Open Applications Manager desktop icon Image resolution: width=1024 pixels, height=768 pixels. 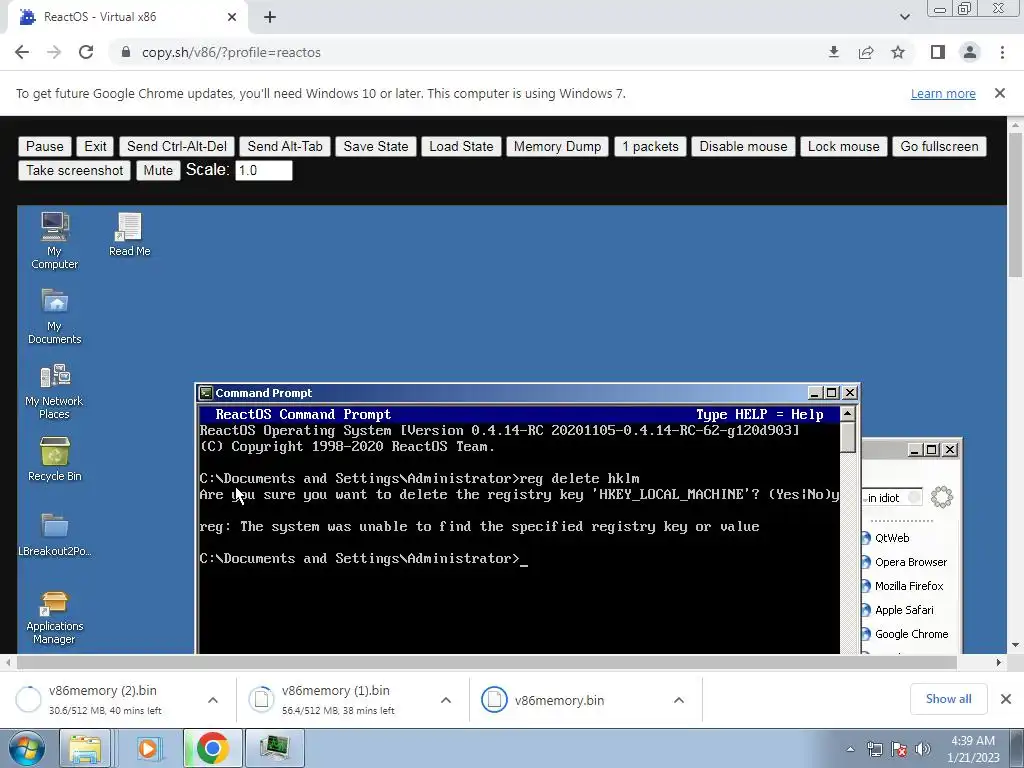pos(54,617)
